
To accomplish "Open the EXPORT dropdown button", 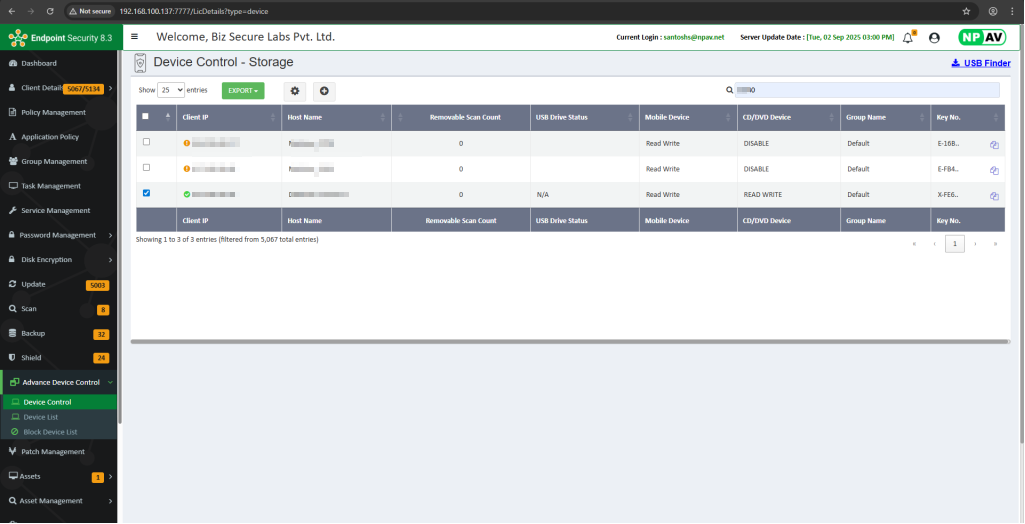I will click(x=243, y=91).
